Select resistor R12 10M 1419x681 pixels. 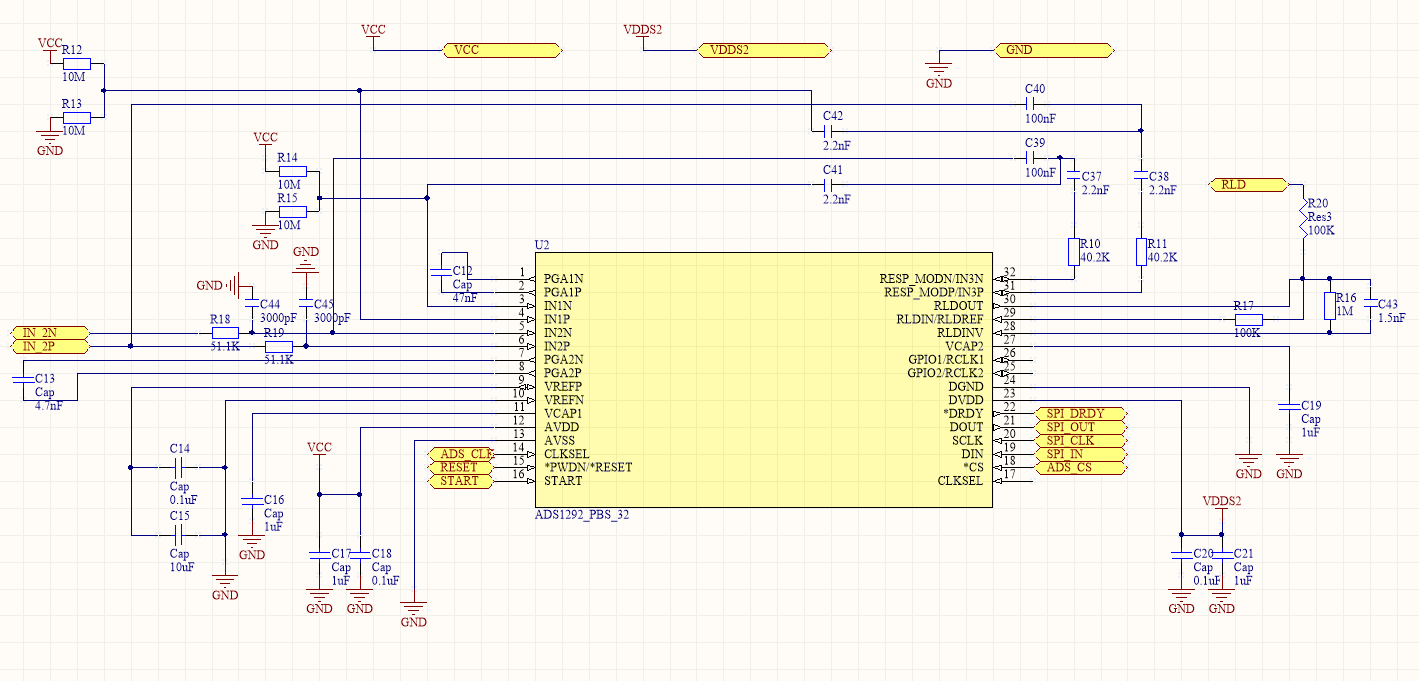pyautogui.click(x=76, y=63)
